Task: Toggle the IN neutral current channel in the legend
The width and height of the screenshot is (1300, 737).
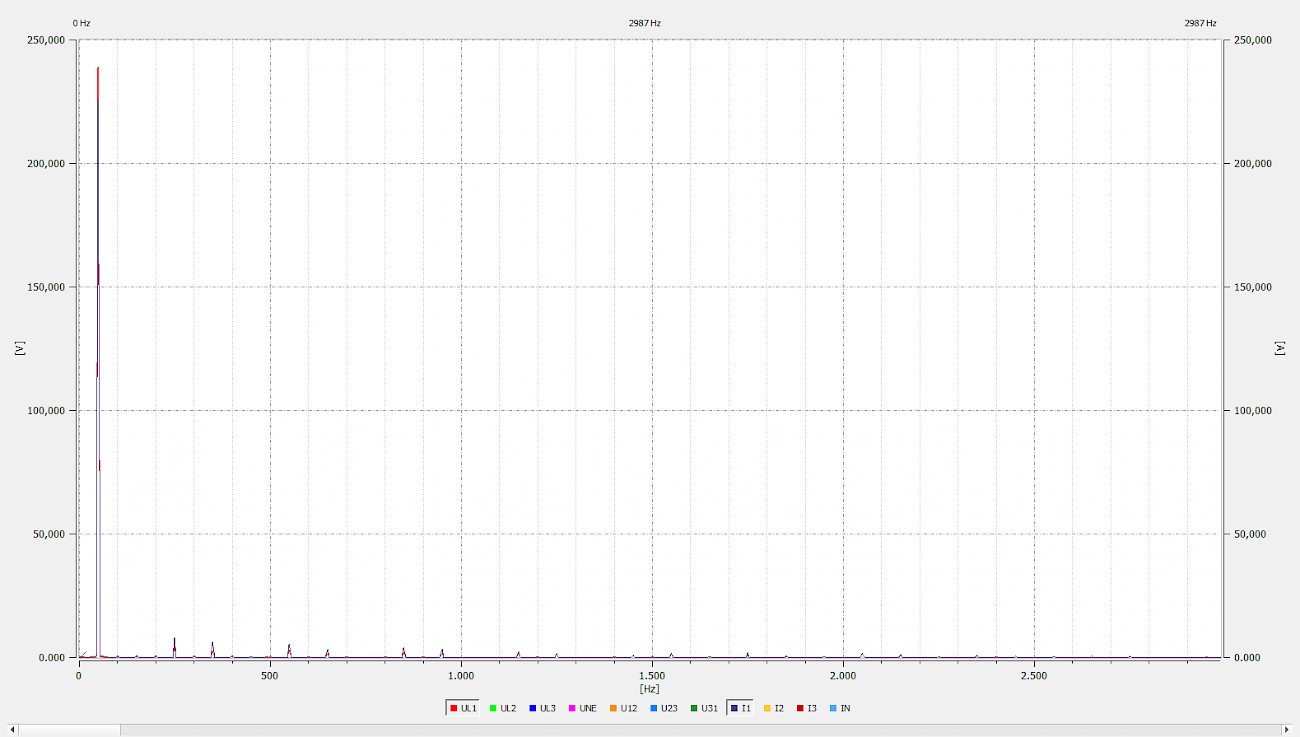Action: pos(840,708)
